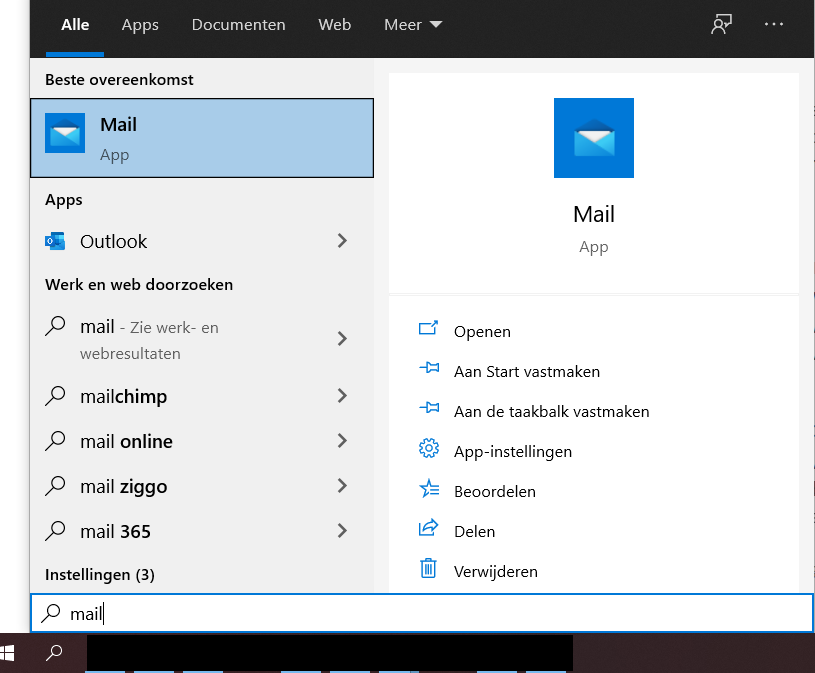The width and height of the screenshot is (815, 673).
Task: Expand the mail ziggo suggestion chevron
Action: [x=342, y=486]
